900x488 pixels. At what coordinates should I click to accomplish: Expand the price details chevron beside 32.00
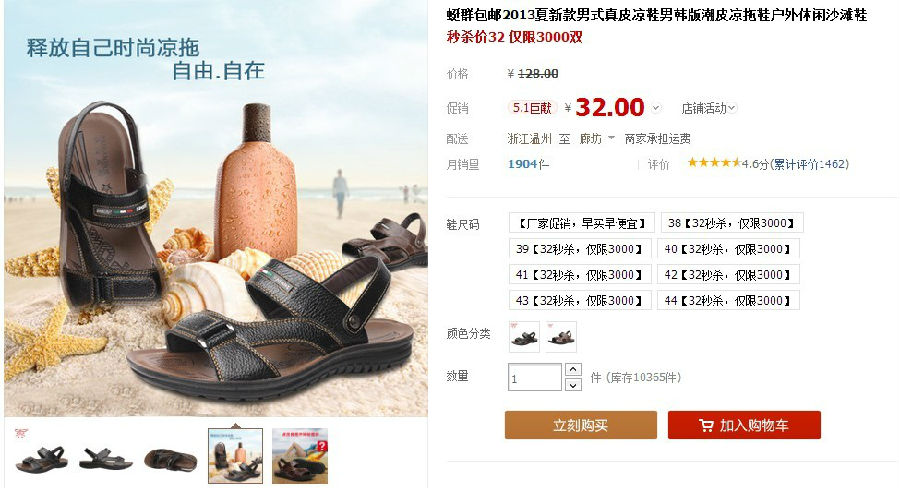point(656,108)
